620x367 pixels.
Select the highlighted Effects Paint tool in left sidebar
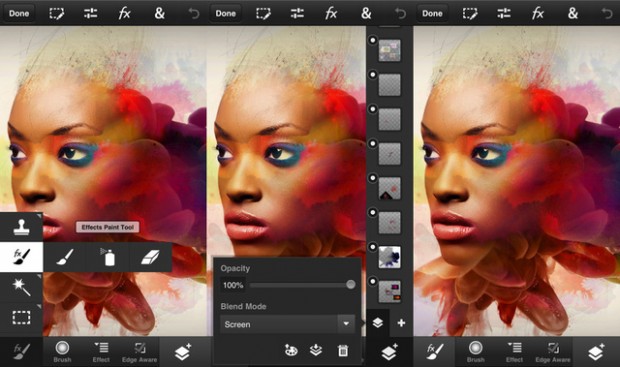pyautogui.click(x=21, y=257)
